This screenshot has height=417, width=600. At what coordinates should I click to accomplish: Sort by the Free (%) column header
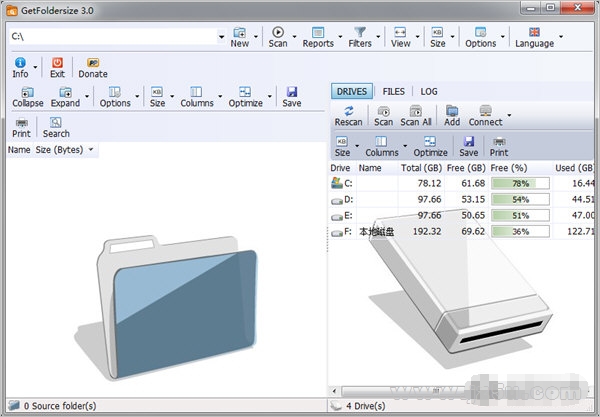click(509, 168)
